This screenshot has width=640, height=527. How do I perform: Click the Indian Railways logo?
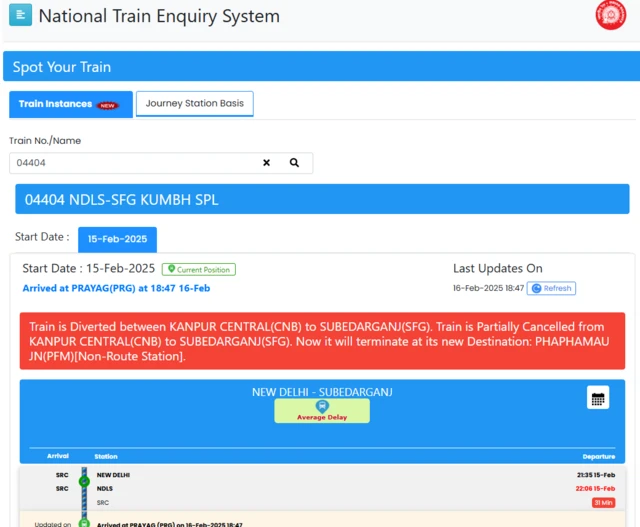pyautogui.click(x=610, y=15)
